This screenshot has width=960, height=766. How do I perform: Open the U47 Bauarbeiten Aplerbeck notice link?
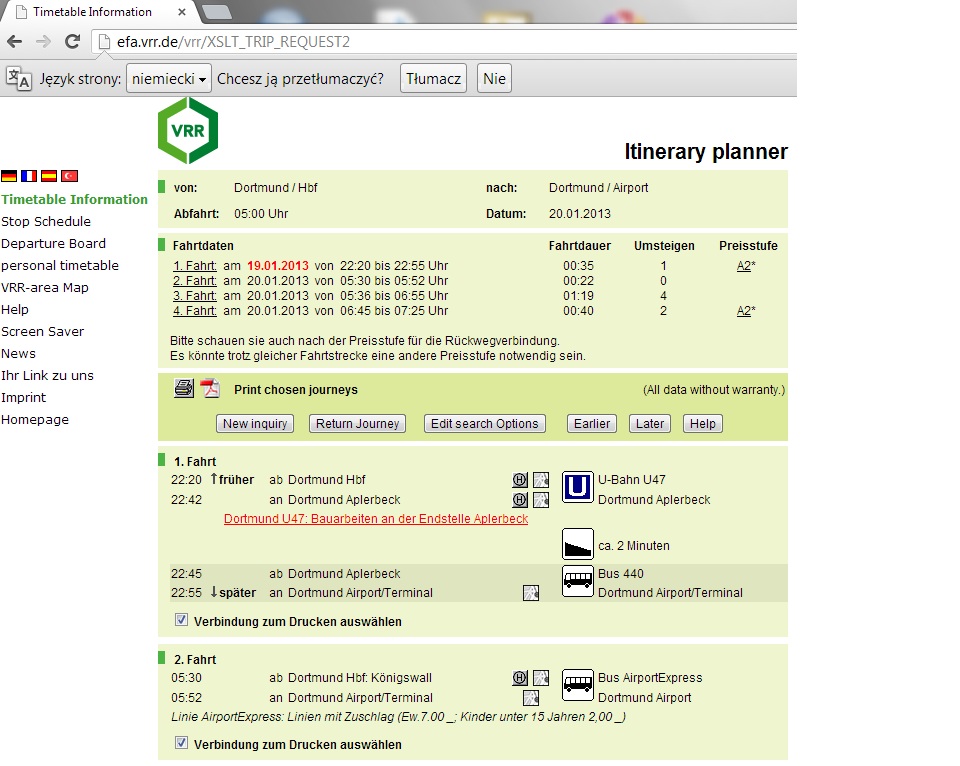(x=376, y=519)
